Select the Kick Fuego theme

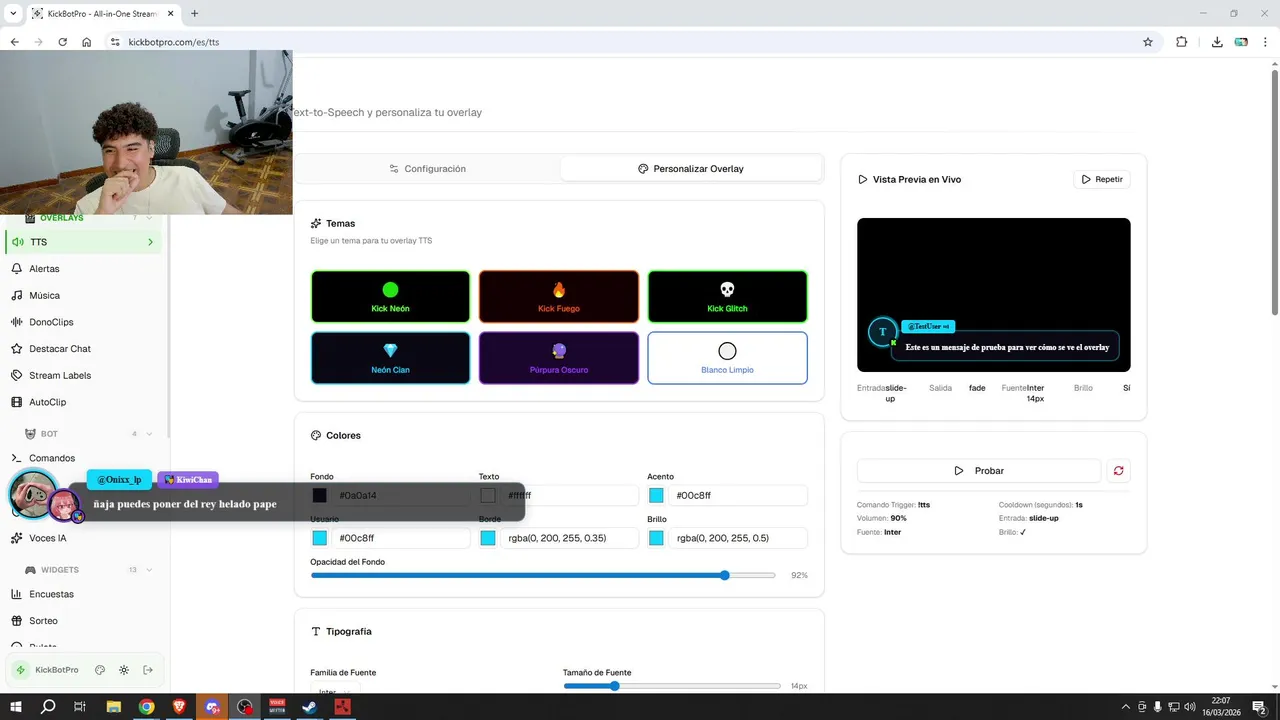click(x=559, y=296)
